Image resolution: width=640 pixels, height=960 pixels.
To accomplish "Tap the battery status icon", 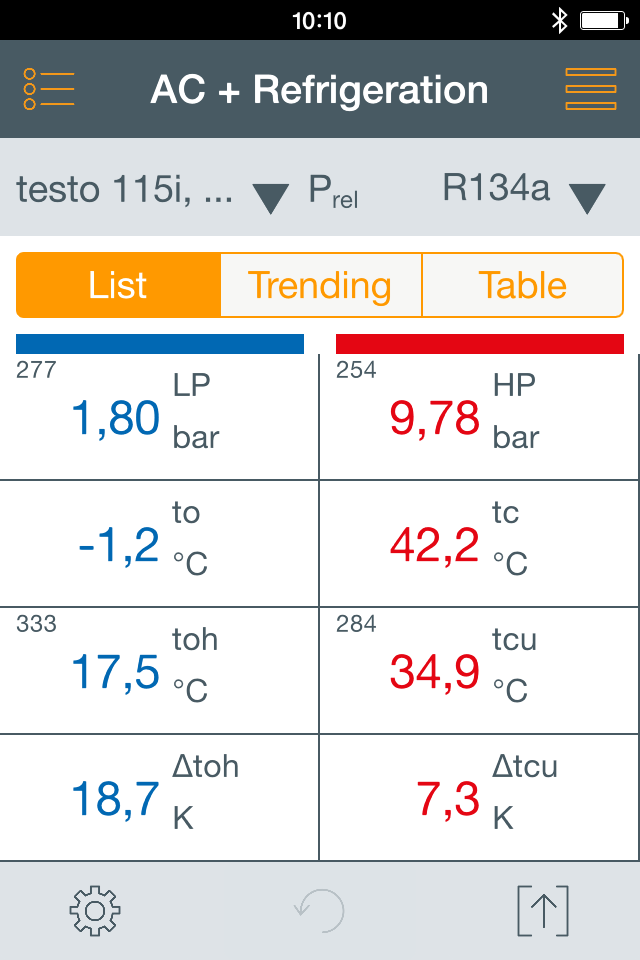I will pos(602,20).
